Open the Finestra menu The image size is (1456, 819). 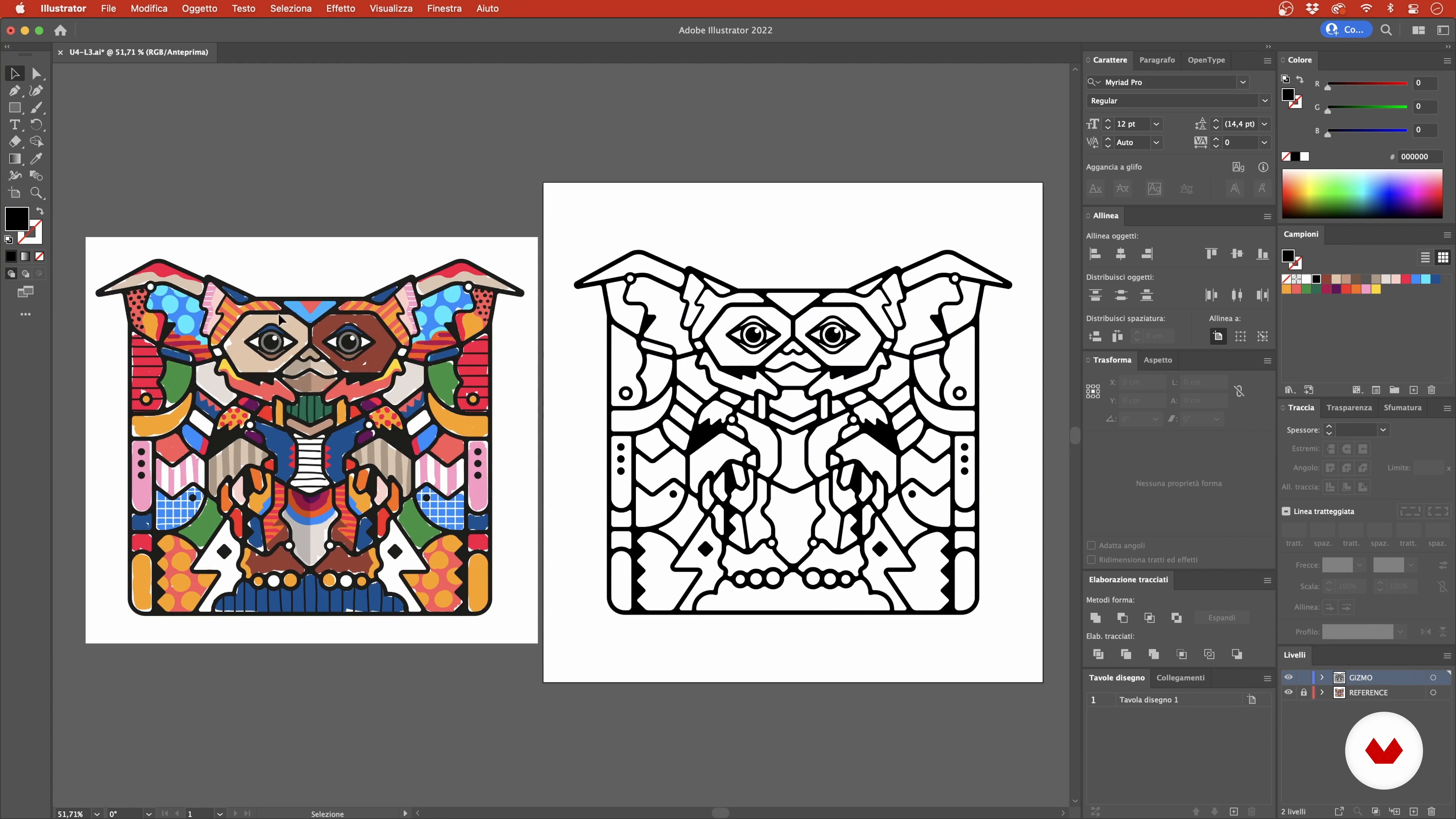[444, 8]
